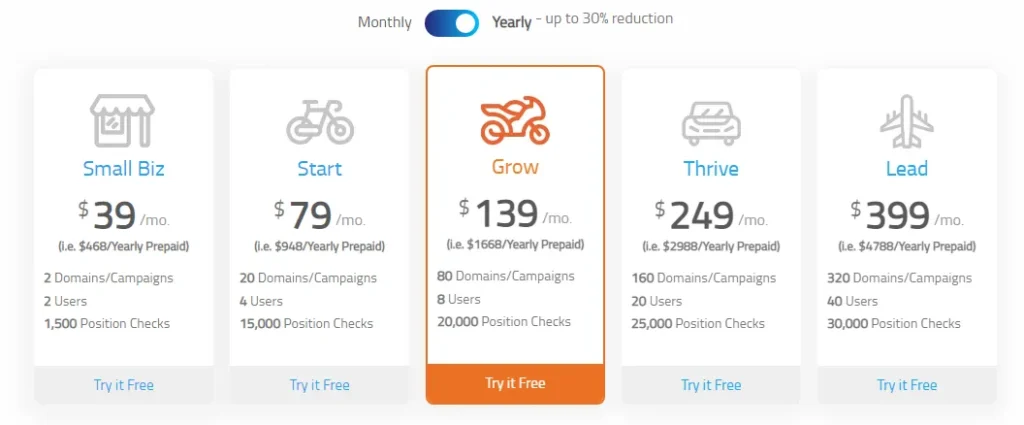Image resolution: width=1024 pixels, height=425 pixels.
Task: Try the Start plan free
Action: [319, 385]
